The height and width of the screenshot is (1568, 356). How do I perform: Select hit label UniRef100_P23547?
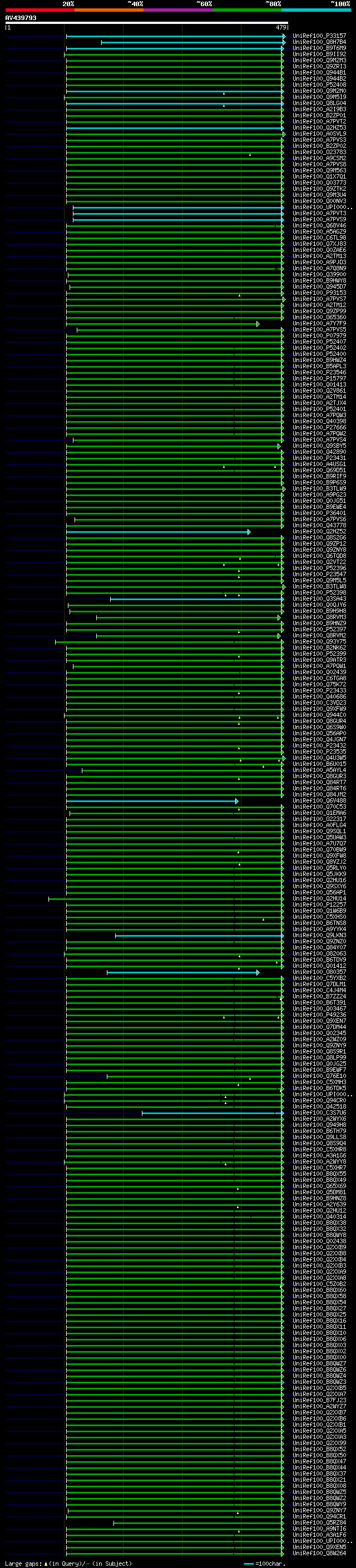pyautogui.click(x=319, y=575)
